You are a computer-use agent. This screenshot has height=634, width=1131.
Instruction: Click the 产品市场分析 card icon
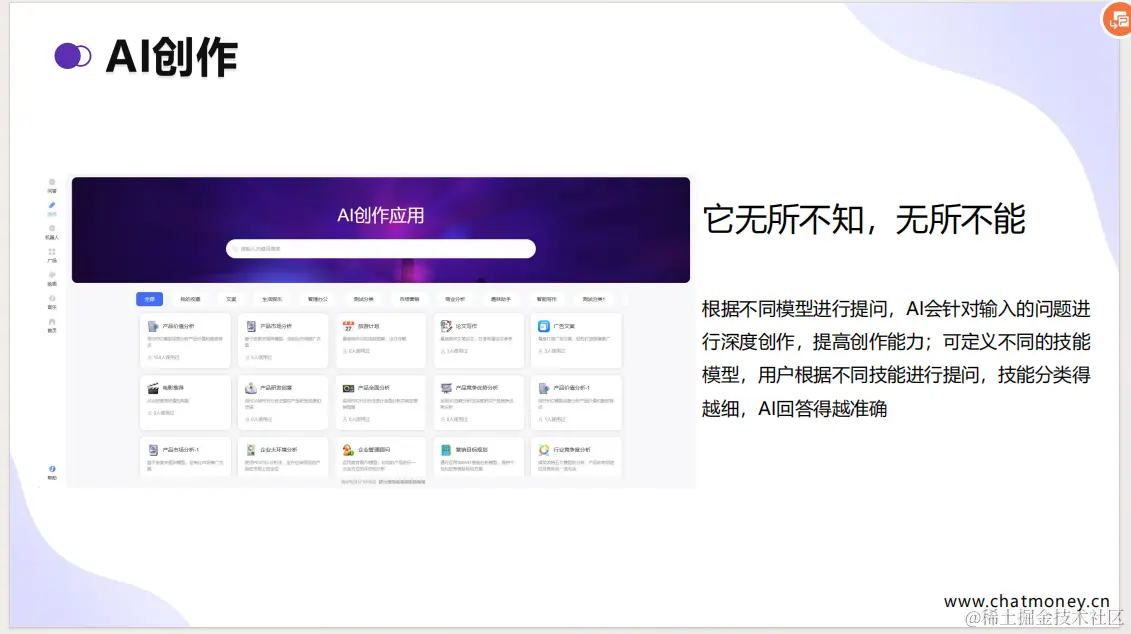[251, 327]
